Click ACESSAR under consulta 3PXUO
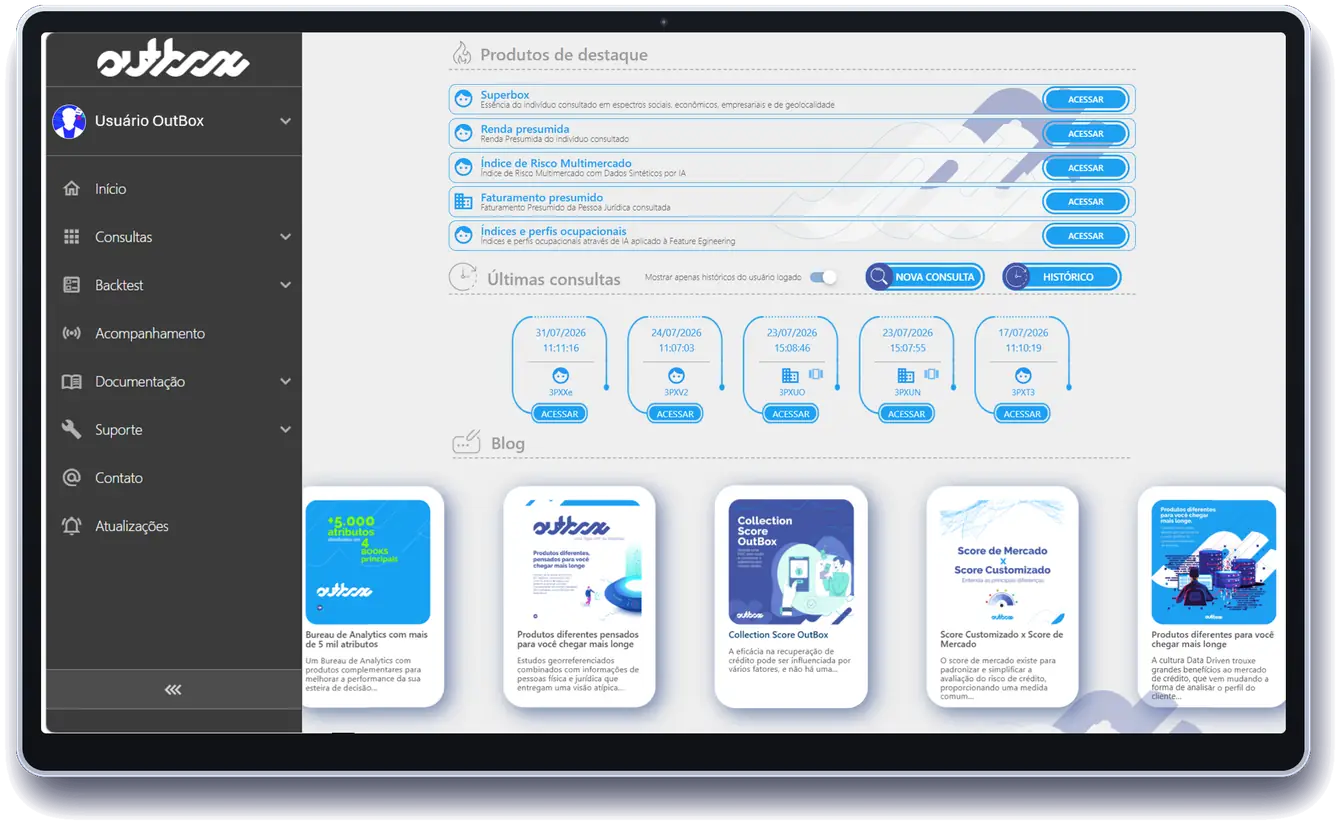 [791, 413]
